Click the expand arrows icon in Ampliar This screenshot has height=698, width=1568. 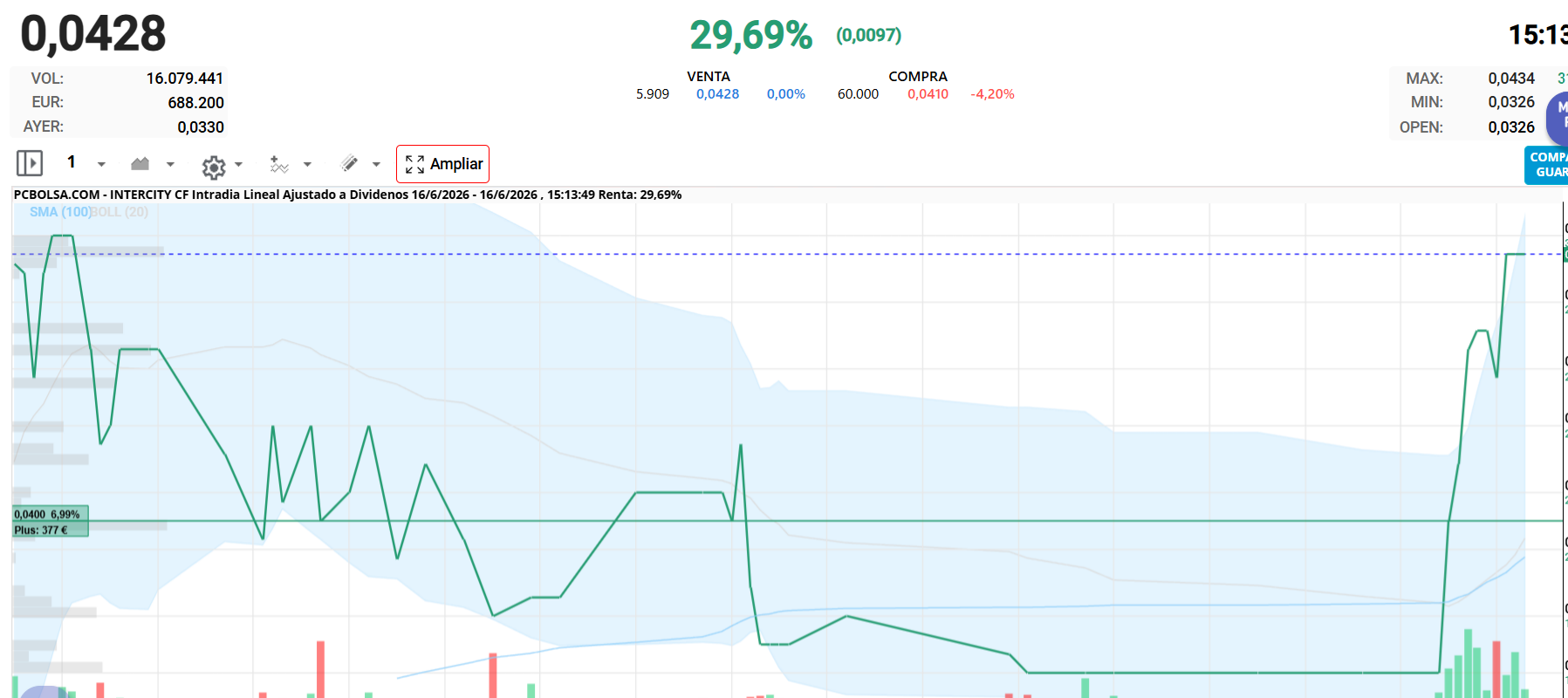[414, 164]
